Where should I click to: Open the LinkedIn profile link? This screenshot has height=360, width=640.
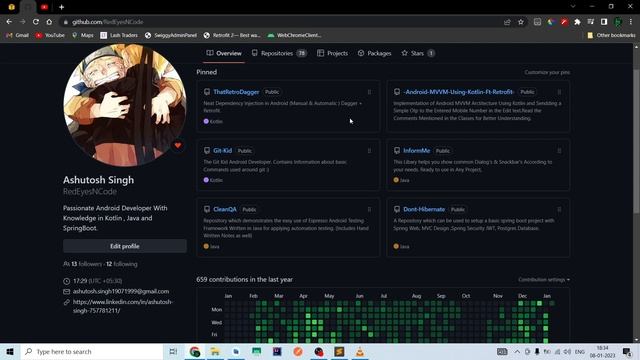[x=122, y=306]
